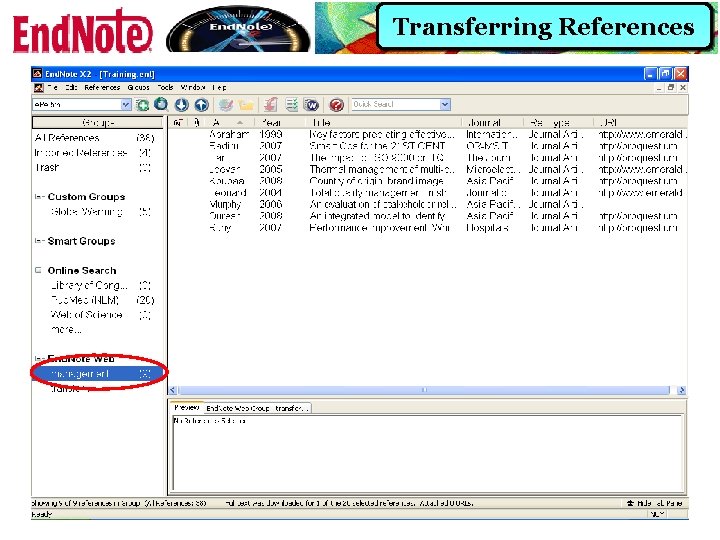
Task: Collapse the Custom Groups section
Action: pos(39,197)
